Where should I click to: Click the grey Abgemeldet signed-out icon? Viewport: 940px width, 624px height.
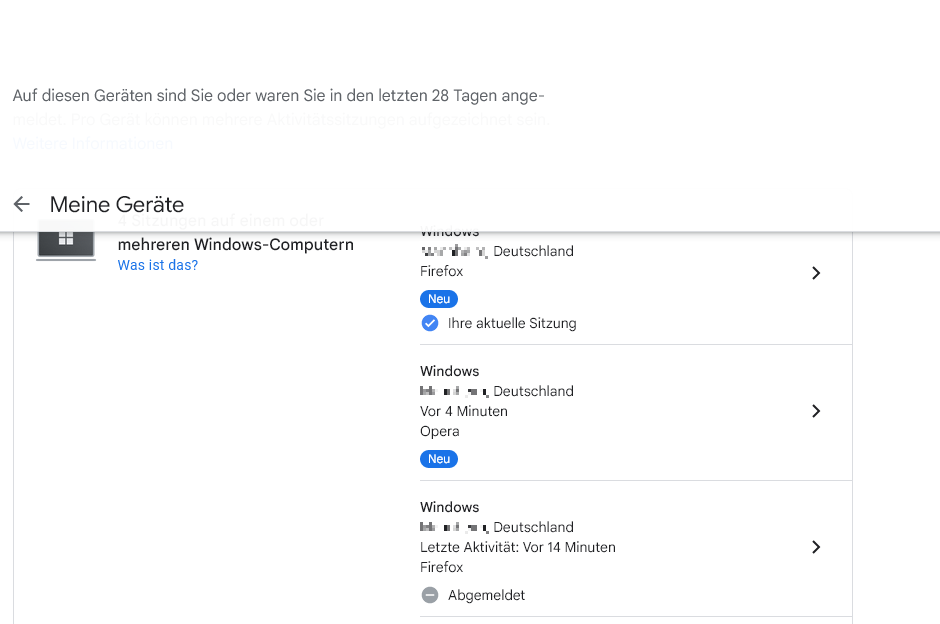(430, 595)
